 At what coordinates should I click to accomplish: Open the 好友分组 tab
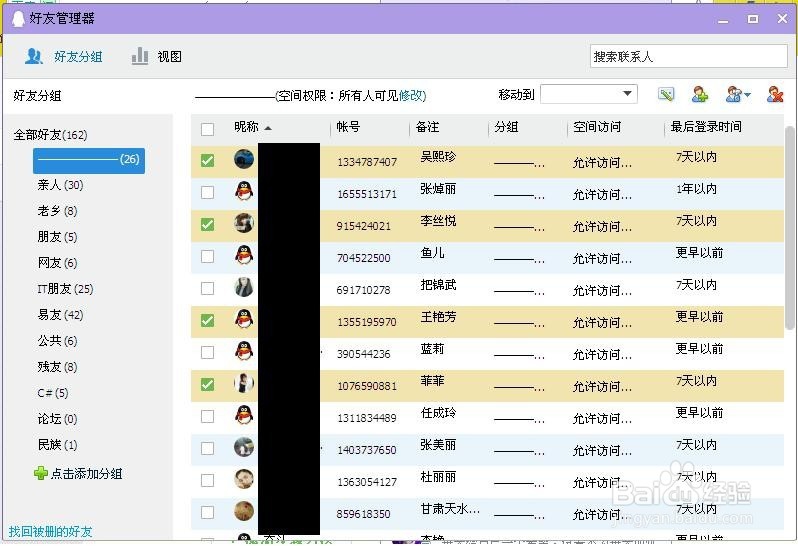(64, 56)
